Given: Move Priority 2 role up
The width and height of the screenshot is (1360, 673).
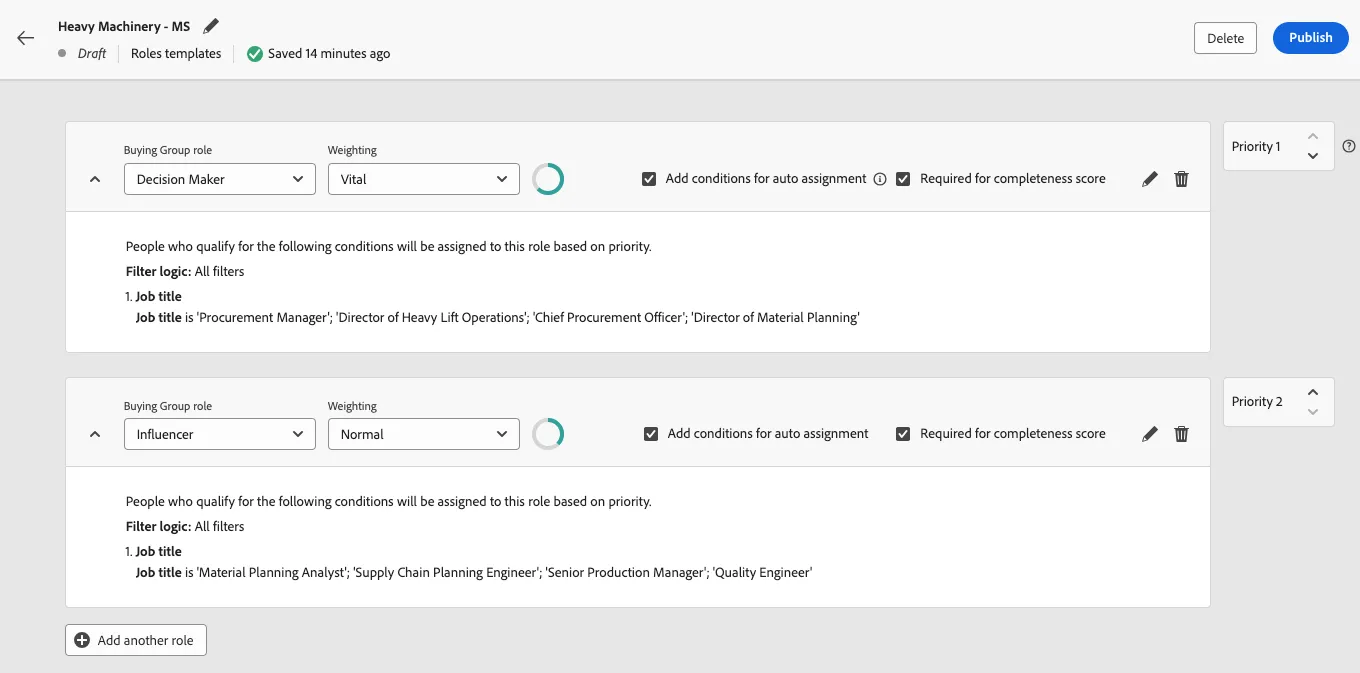Looking at the screenshot, I should click(1313, 392).
